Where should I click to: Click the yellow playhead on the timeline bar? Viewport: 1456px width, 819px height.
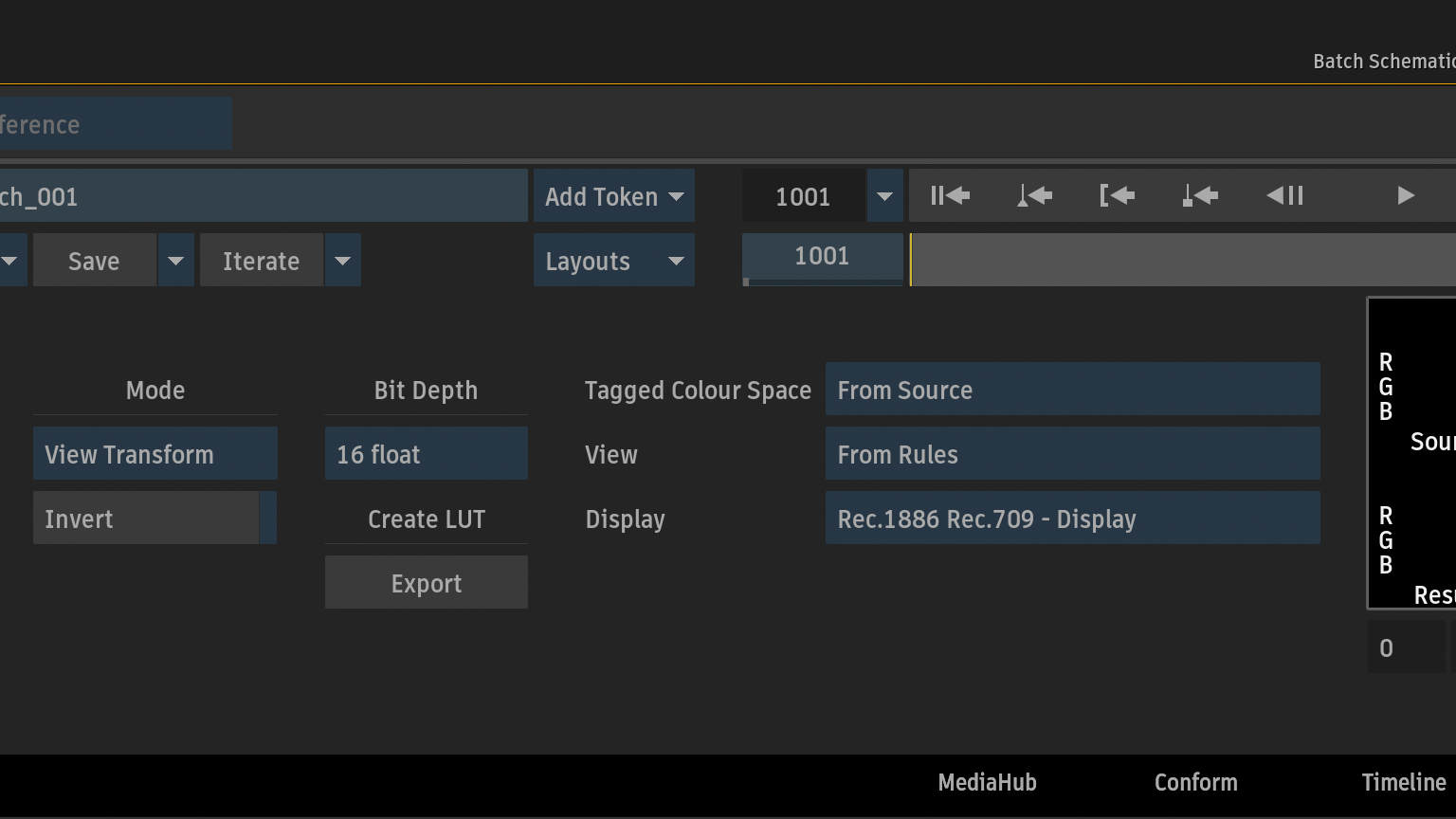911,261
